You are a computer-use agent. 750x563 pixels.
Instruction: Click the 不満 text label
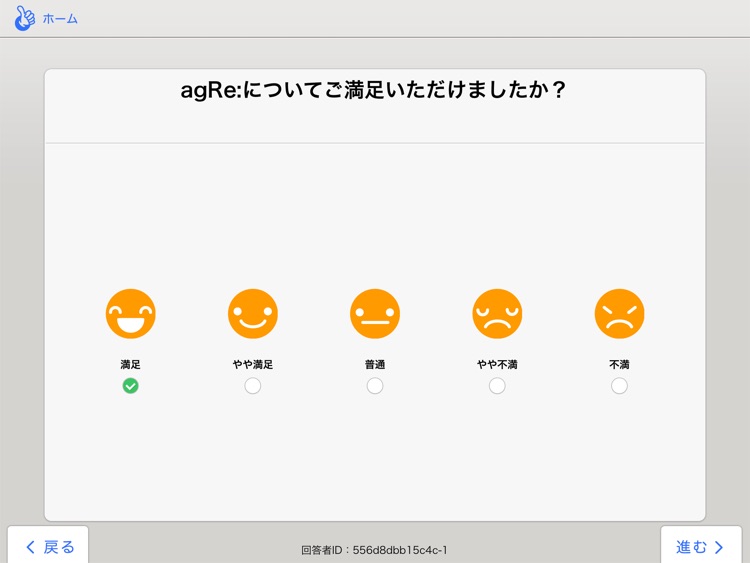tap(619, 365)
